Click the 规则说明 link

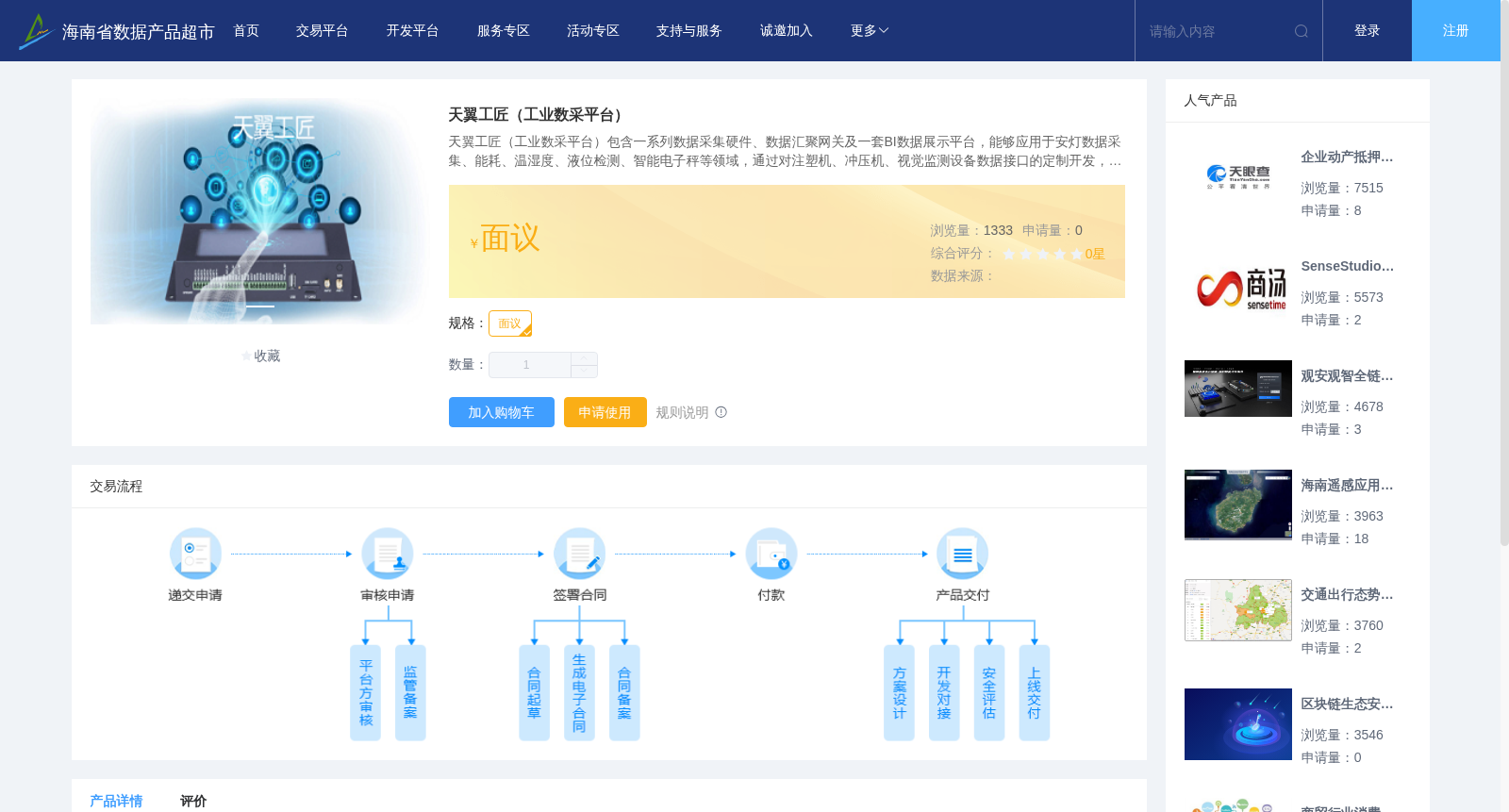(x=682, y=412)
